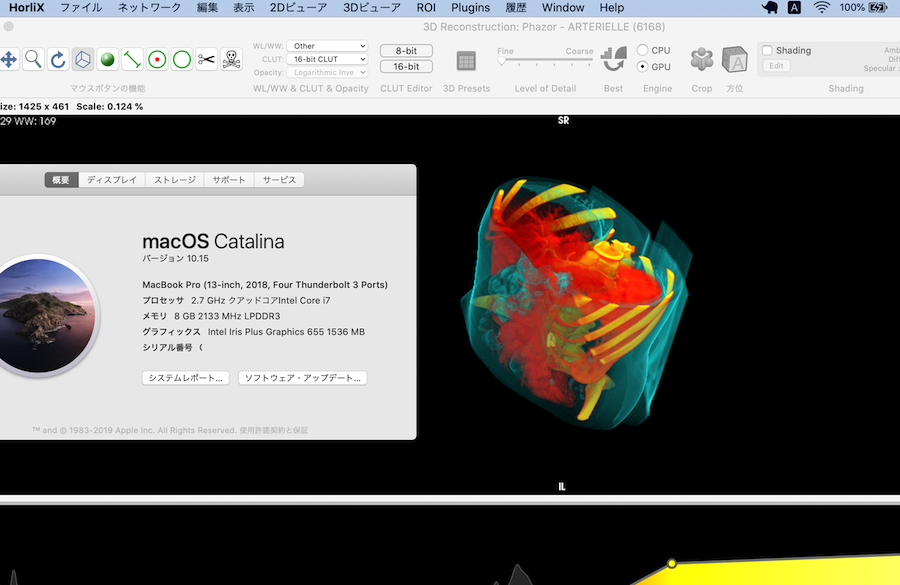Activate the scissors cutting tool
The width and height of the screenshot is (900, 585).
(206, 60)
